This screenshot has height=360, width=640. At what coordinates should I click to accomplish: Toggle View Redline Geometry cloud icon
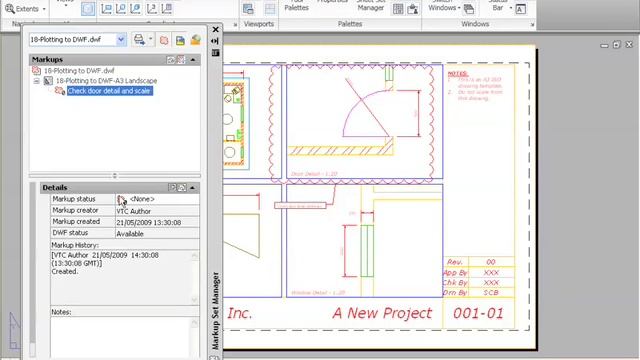pos(164,40)
